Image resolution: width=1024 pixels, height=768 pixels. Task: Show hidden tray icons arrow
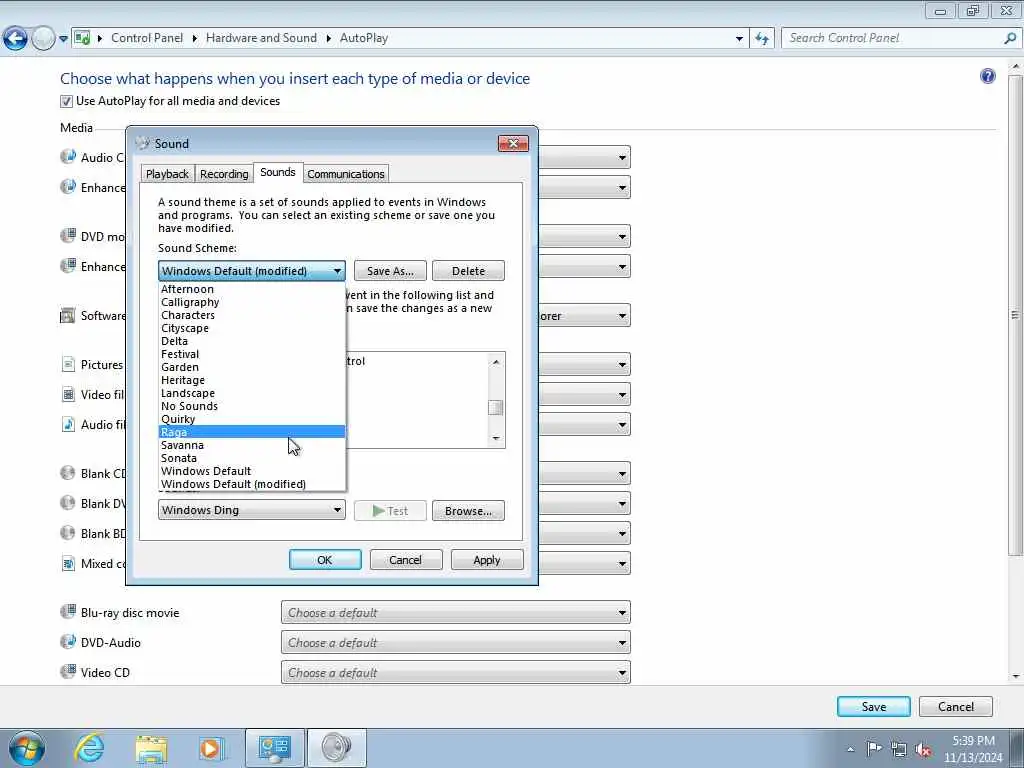coord(850,750)
